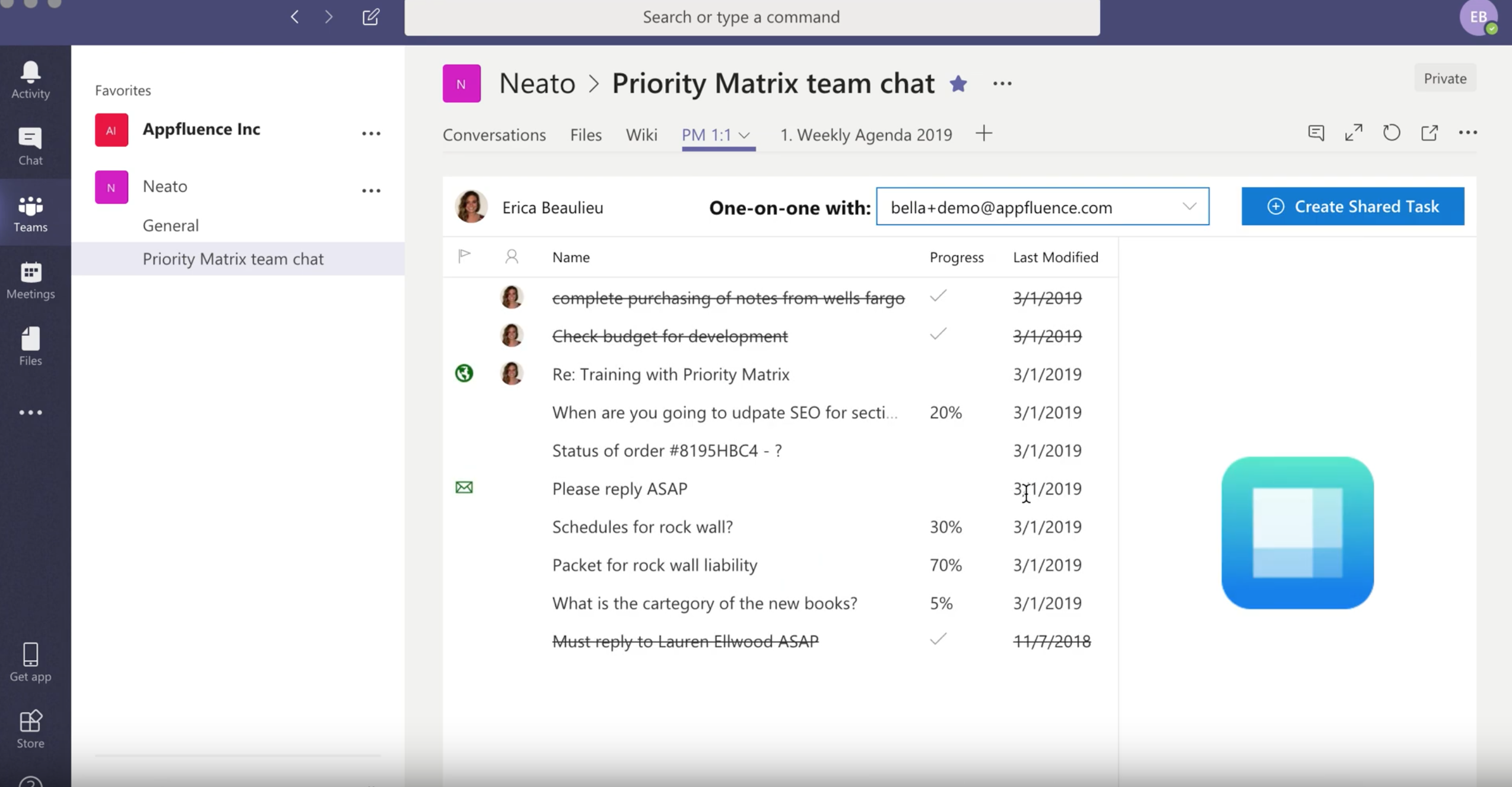Switch to the Wiki tab

[641, 135]
